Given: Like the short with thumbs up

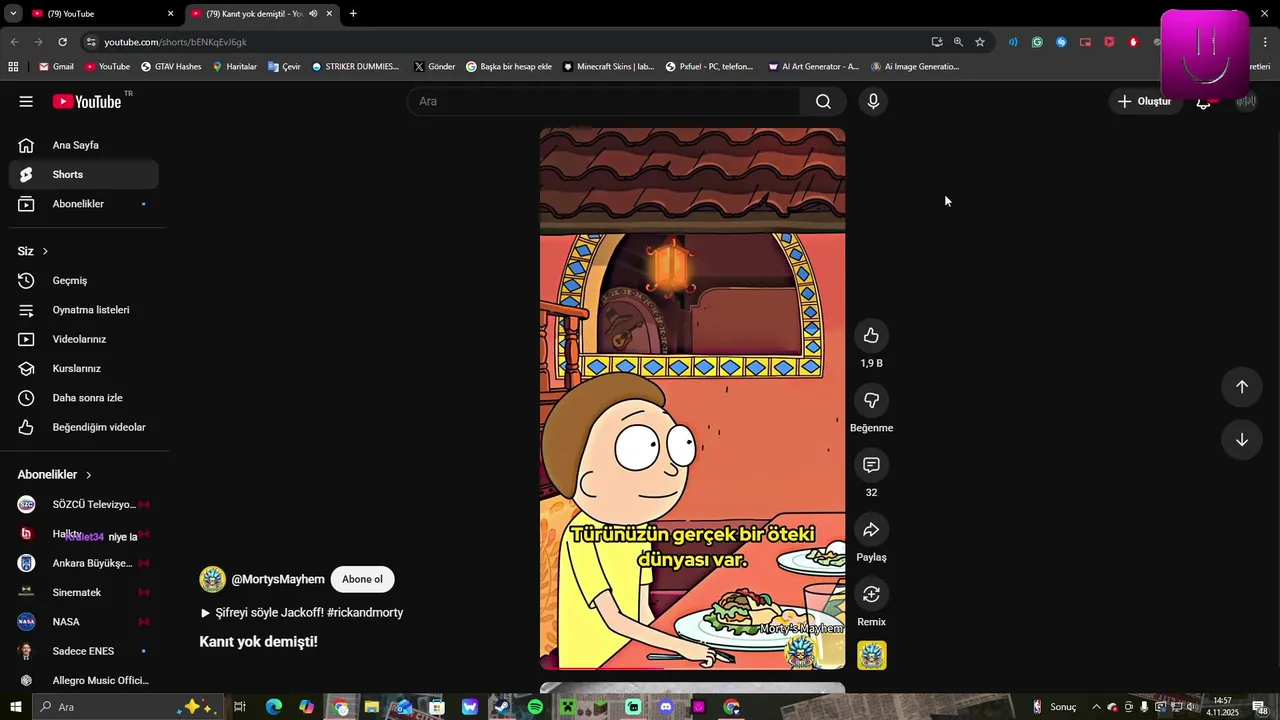Looking at the screenshot, I should coord(871,335).
